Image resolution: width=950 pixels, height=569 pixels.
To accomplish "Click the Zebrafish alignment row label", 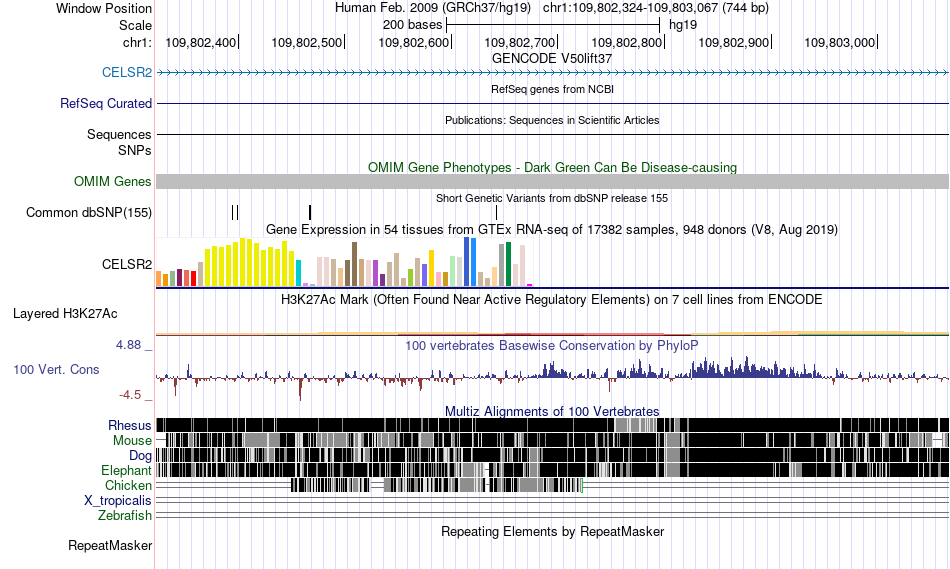I will click(125, 516).
